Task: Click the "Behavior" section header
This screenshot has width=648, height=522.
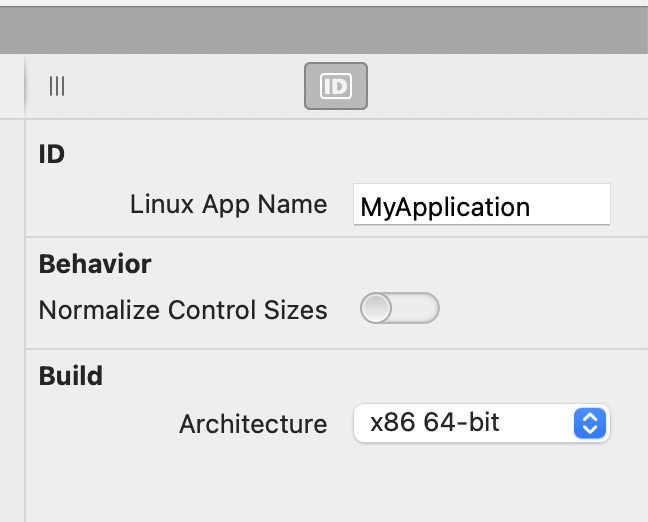Action: tap(95, 264)
